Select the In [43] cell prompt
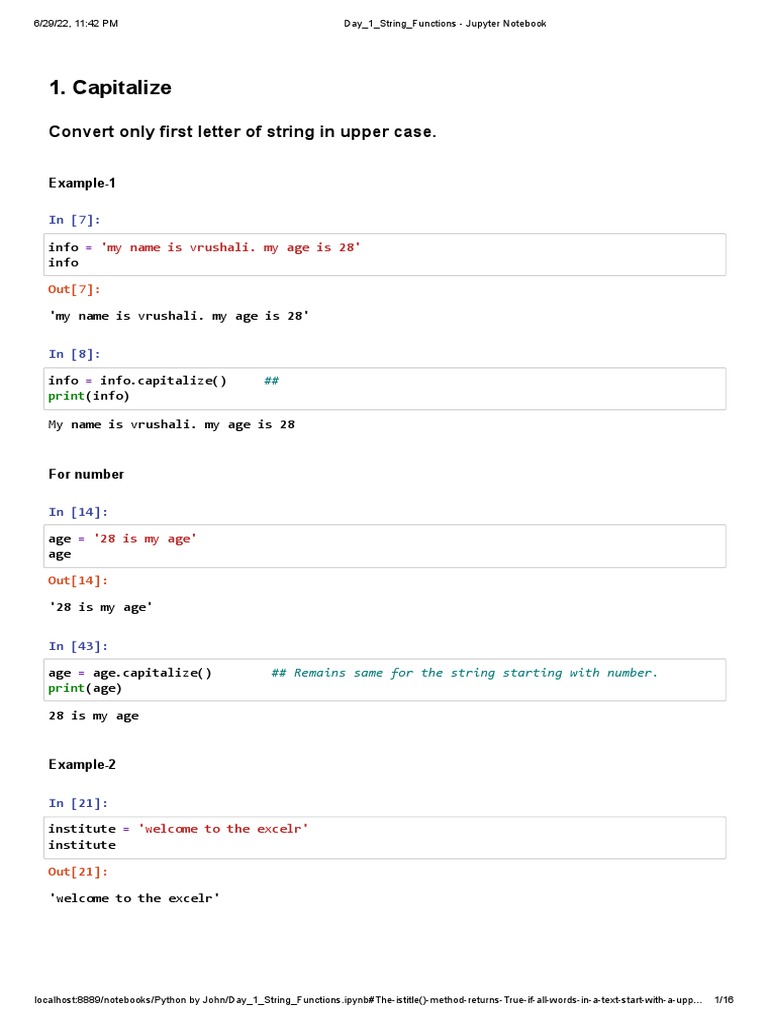 click(x=78, y=646)
